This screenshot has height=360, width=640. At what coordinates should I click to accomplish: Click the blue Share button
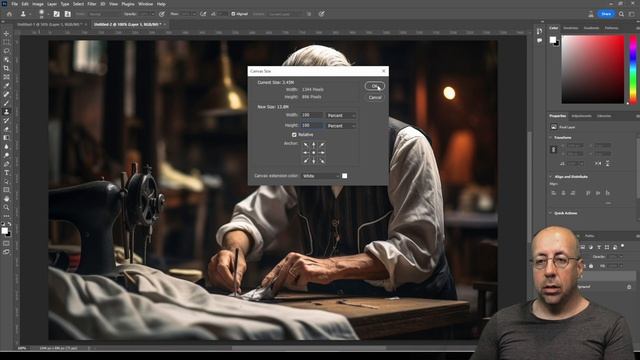606,14
